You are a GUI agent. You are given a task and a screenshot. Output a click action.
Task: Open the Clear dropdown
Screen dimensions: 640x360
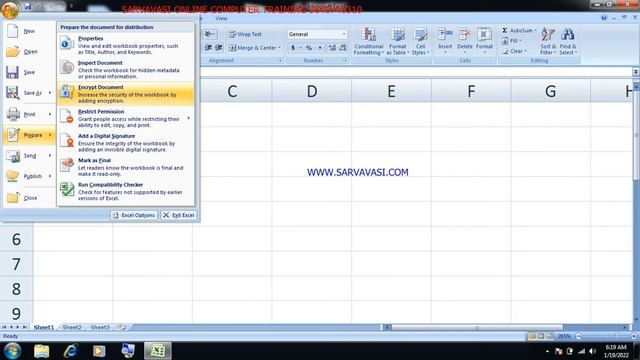coord(514,51)
